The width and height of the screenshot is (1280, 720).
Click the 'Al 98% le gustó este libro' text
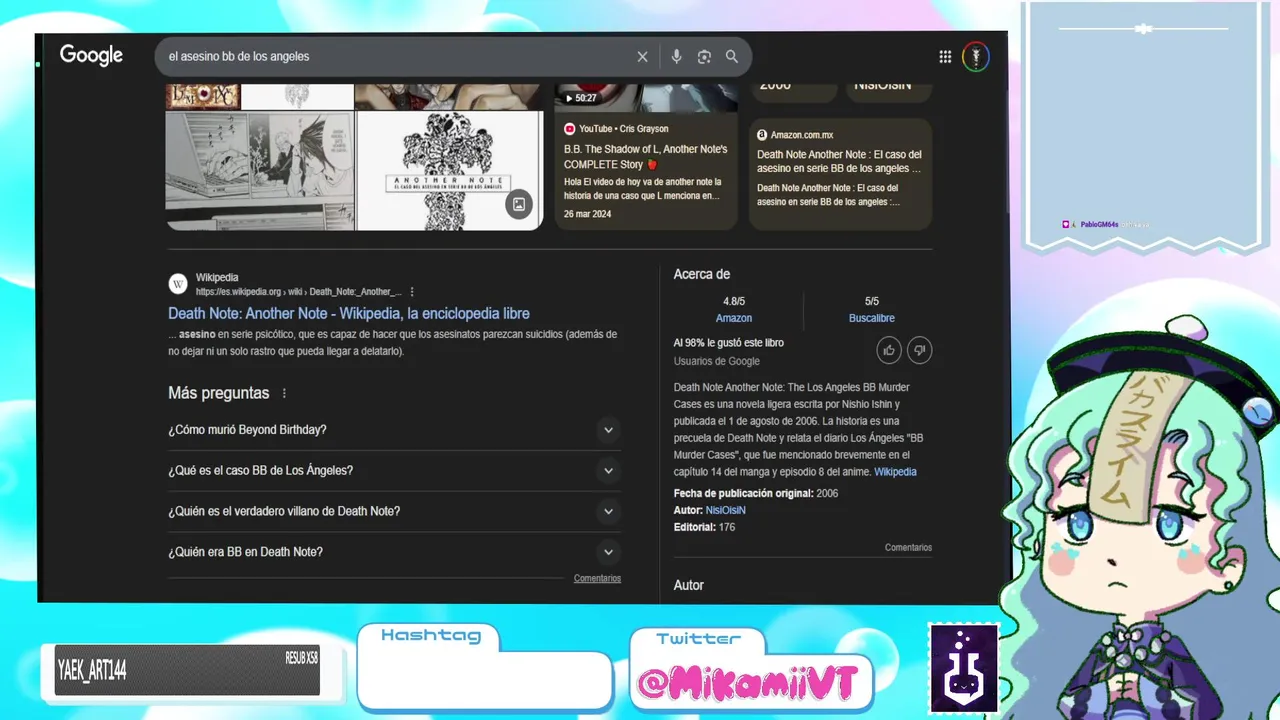[x=729, y=343]
